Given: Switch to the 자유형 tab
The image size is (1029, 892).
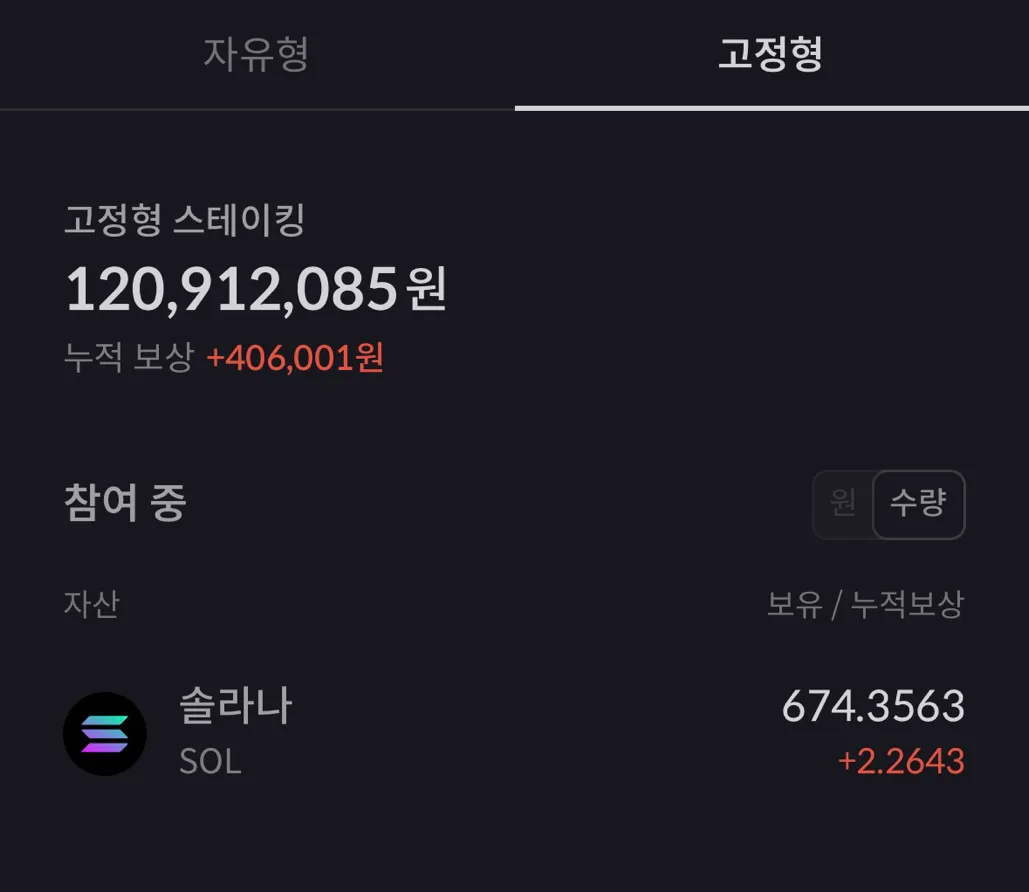Looking at the screenshot, I should pos(256,54).
